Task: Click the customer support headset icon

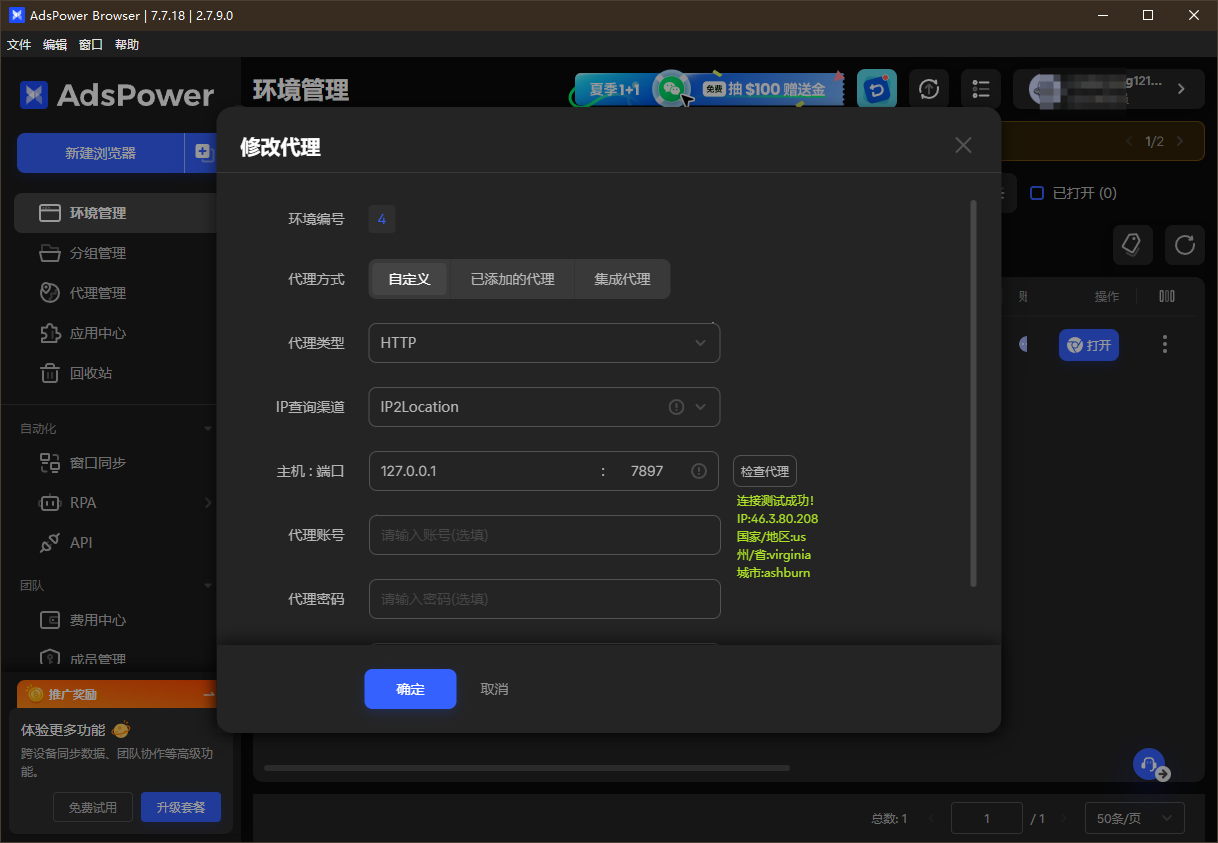Action: (x=1150, y=765)
